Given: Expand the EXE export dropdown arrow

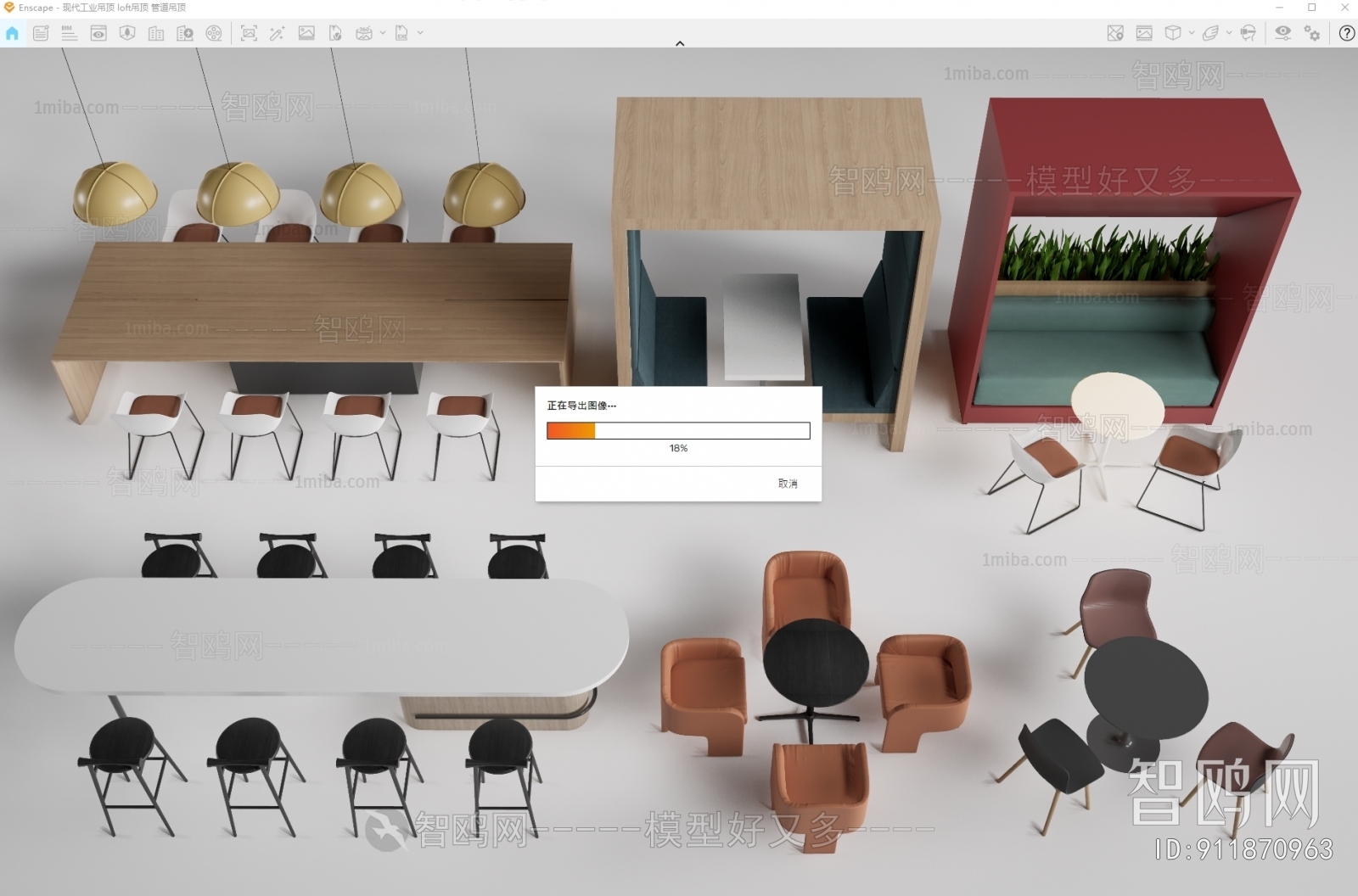Looking at the screenshot, I should click(420, 33).
